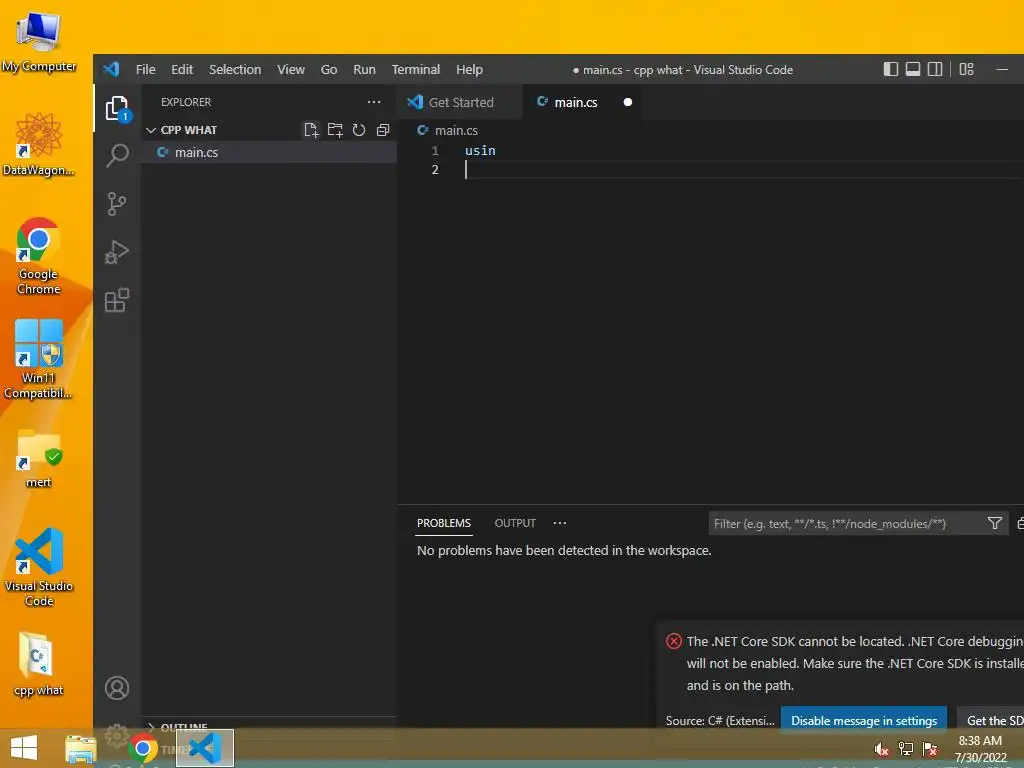1024x768 pixels.
Task: Click the error icon in the notification
Action: click(673, 641)
